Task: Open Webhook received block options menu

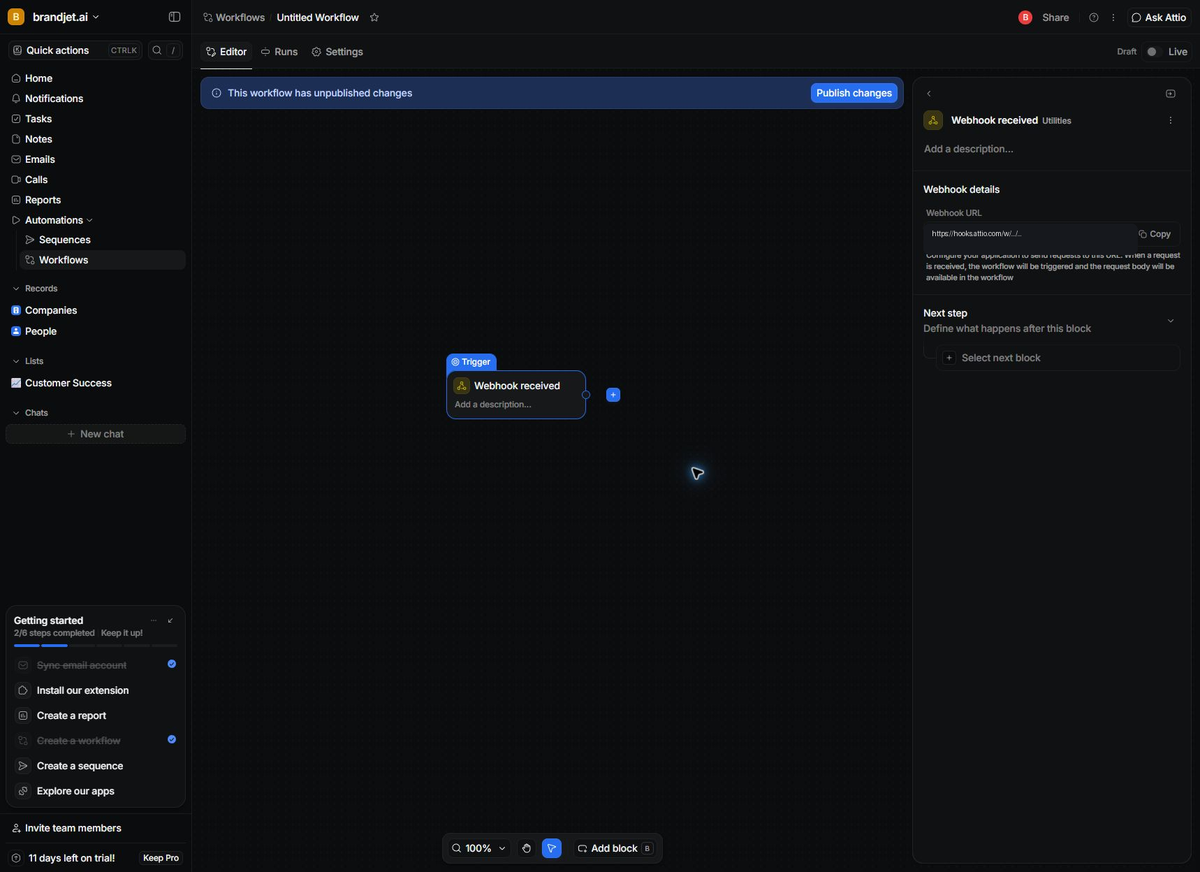Action: coord(1171,121)
